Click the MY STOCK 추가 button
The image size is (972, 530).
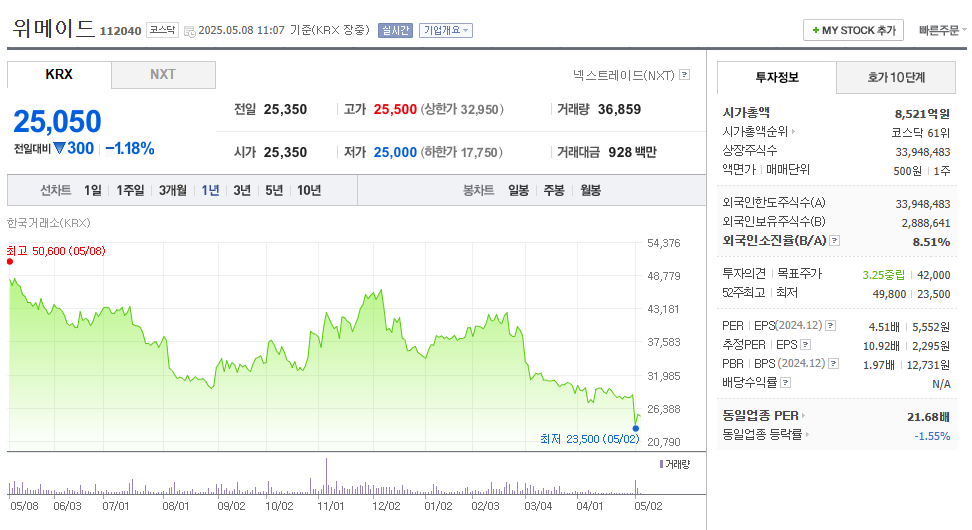click(854, 30)
